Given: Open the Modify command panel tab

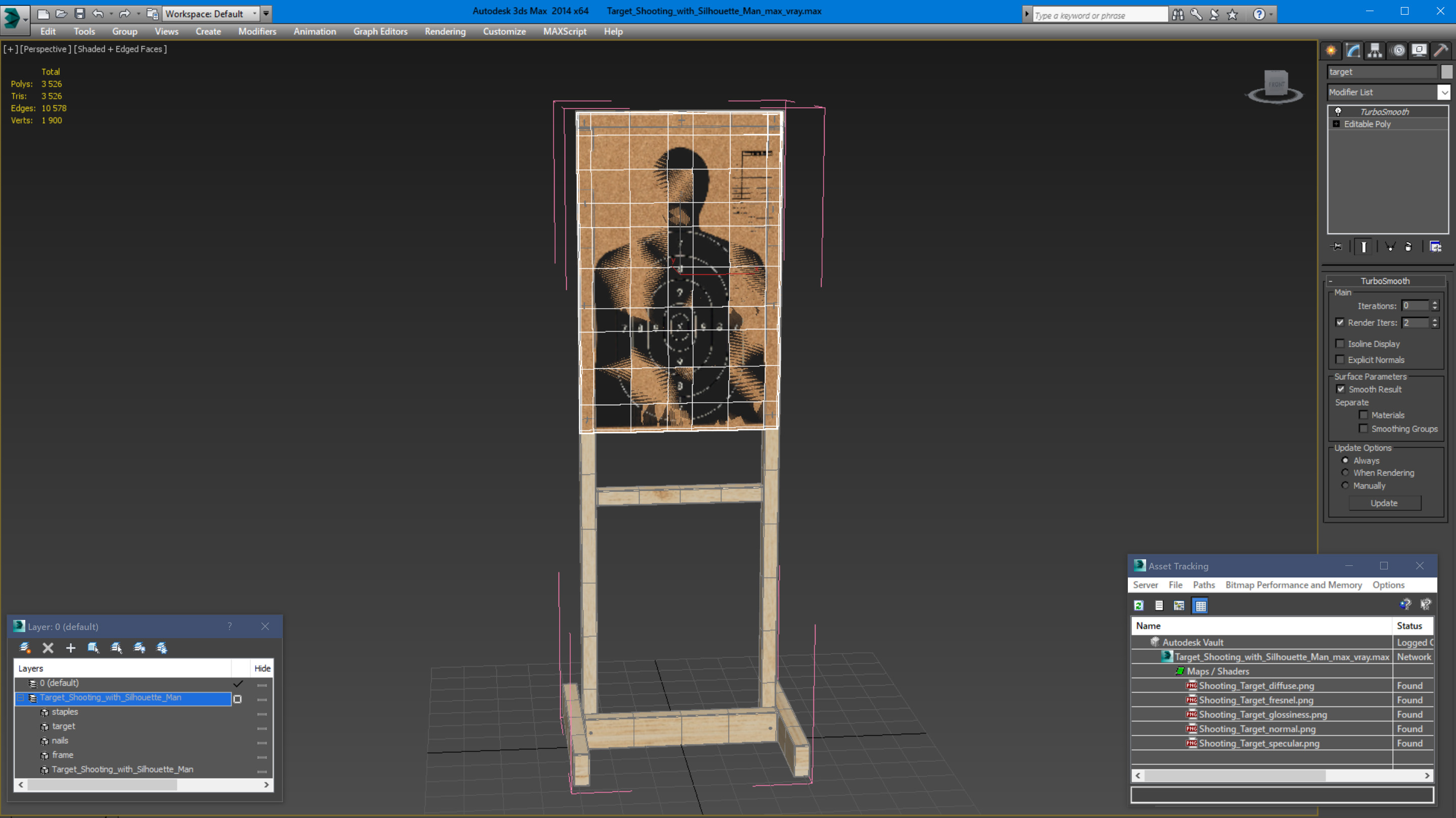Looking at the screenshot, I should click(x=1353, y=51).
